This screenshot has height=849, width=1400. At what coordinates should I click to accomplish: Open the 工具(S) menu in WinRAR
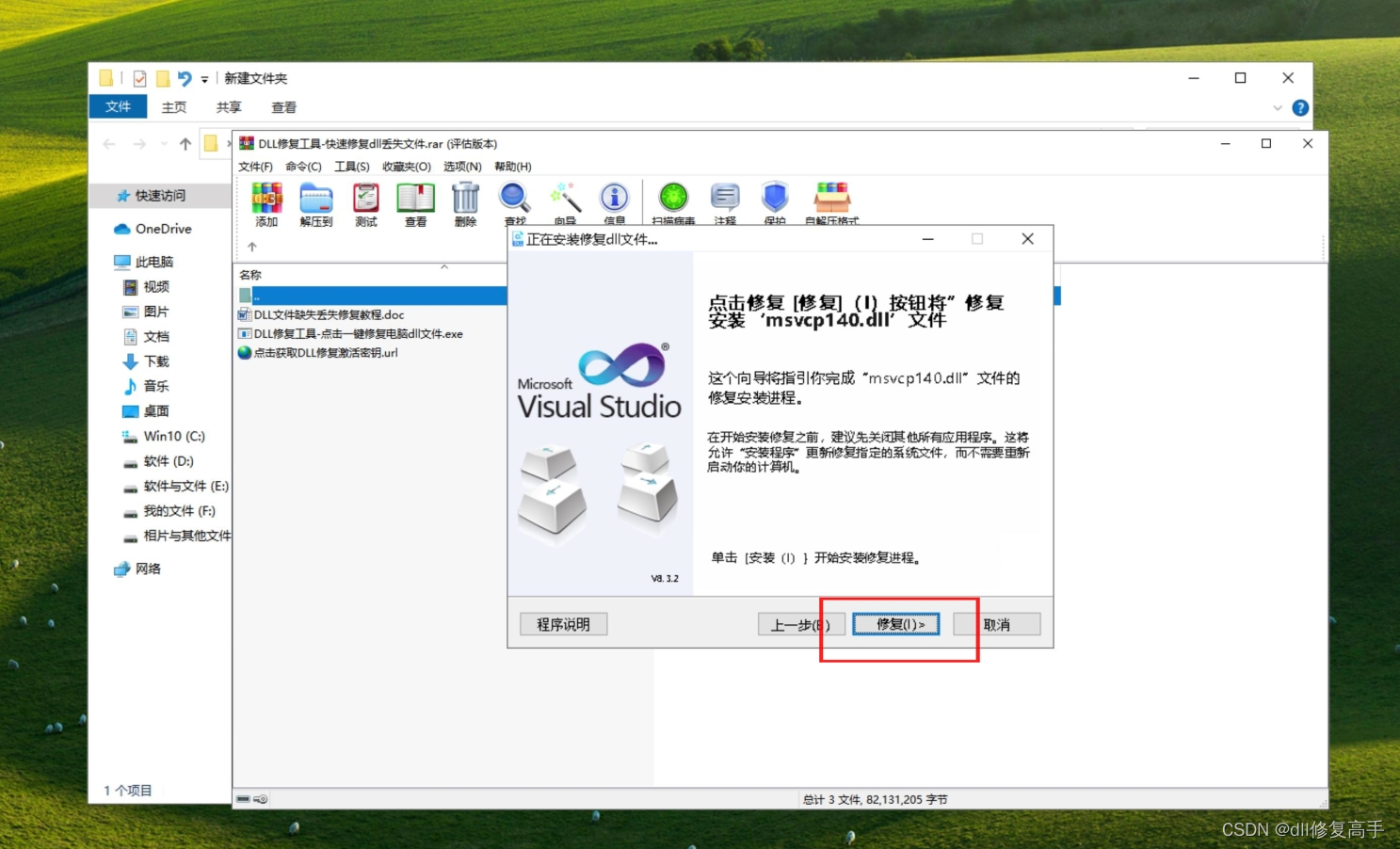[352, 167]
